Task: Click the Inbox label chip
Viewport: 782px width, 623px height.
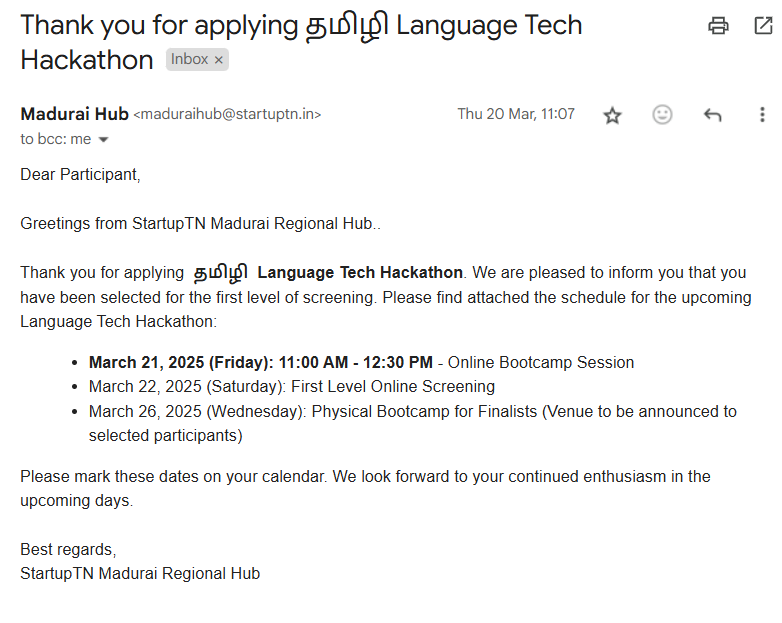Action: tap(189, 60)
